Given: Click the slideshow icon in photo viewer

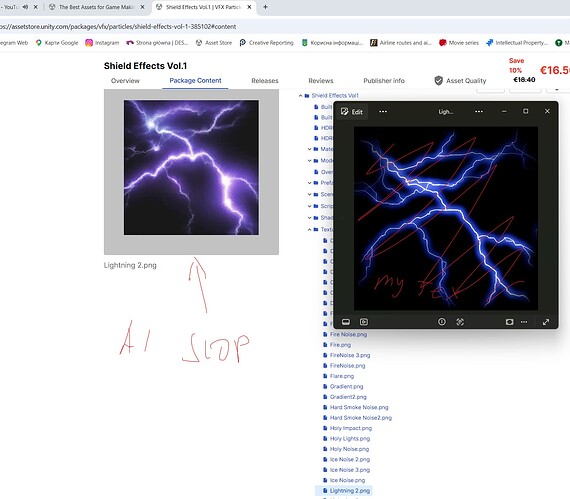Looking at the screenshot, I should click(x=364, y=322).
